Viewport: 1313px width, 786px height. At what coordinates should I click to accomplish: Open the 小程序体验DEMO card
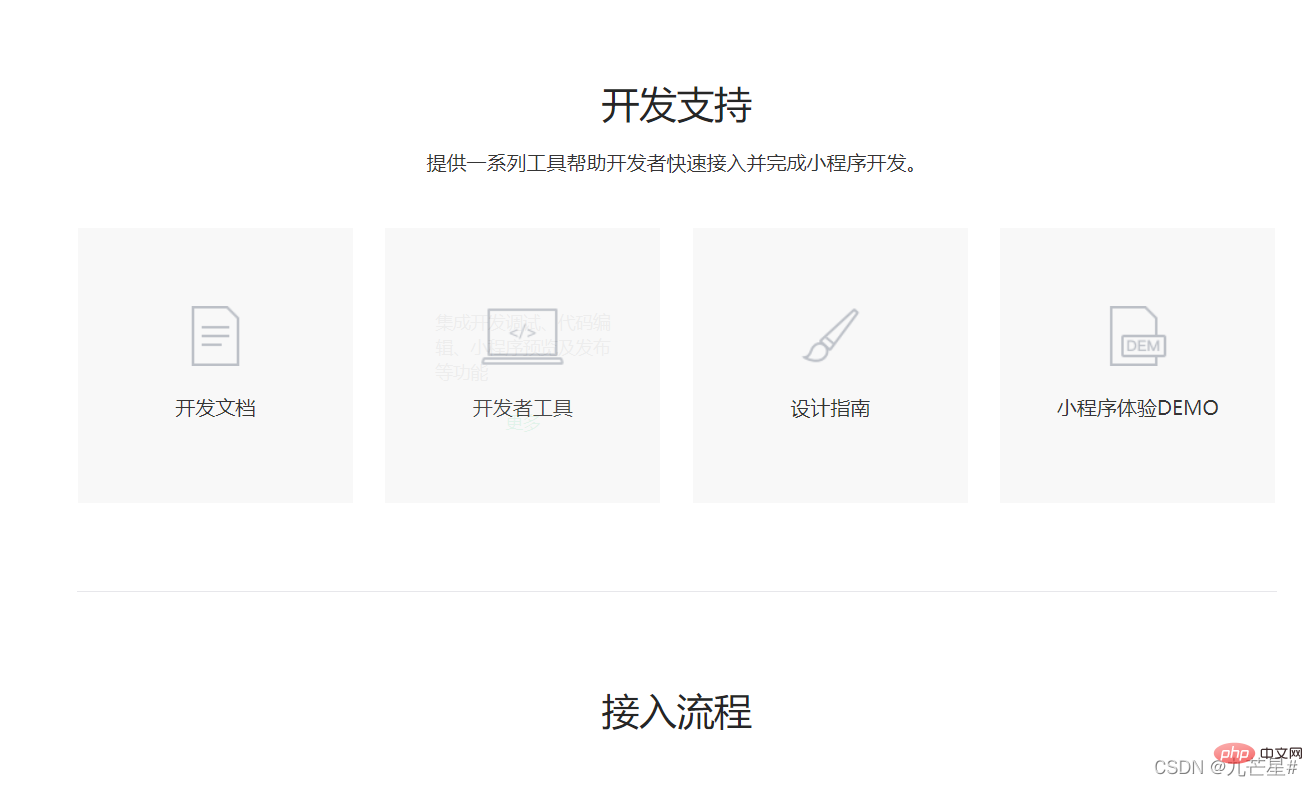(x=1136, y=365)
